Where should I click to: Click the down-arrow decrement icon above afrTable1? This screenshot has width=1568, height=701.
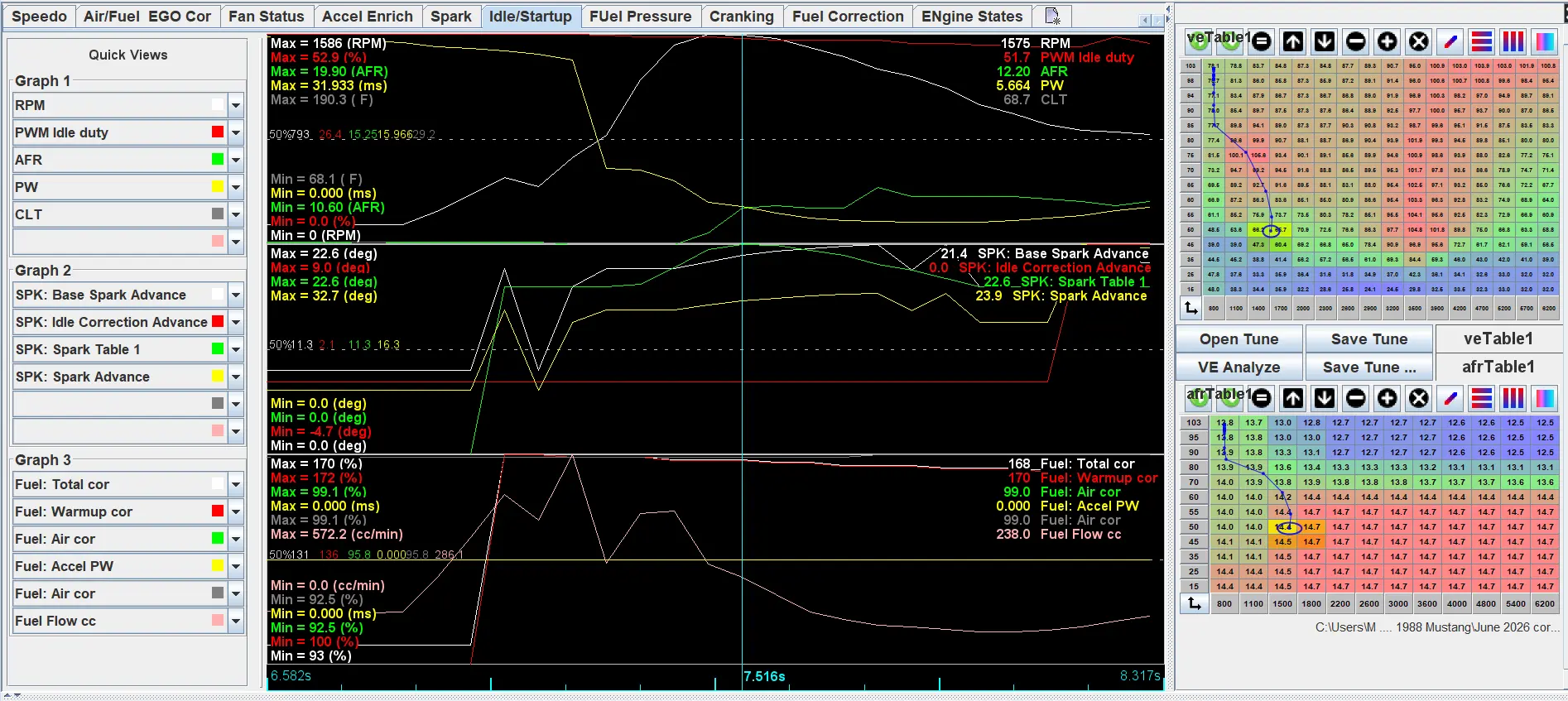(1325, 398)
